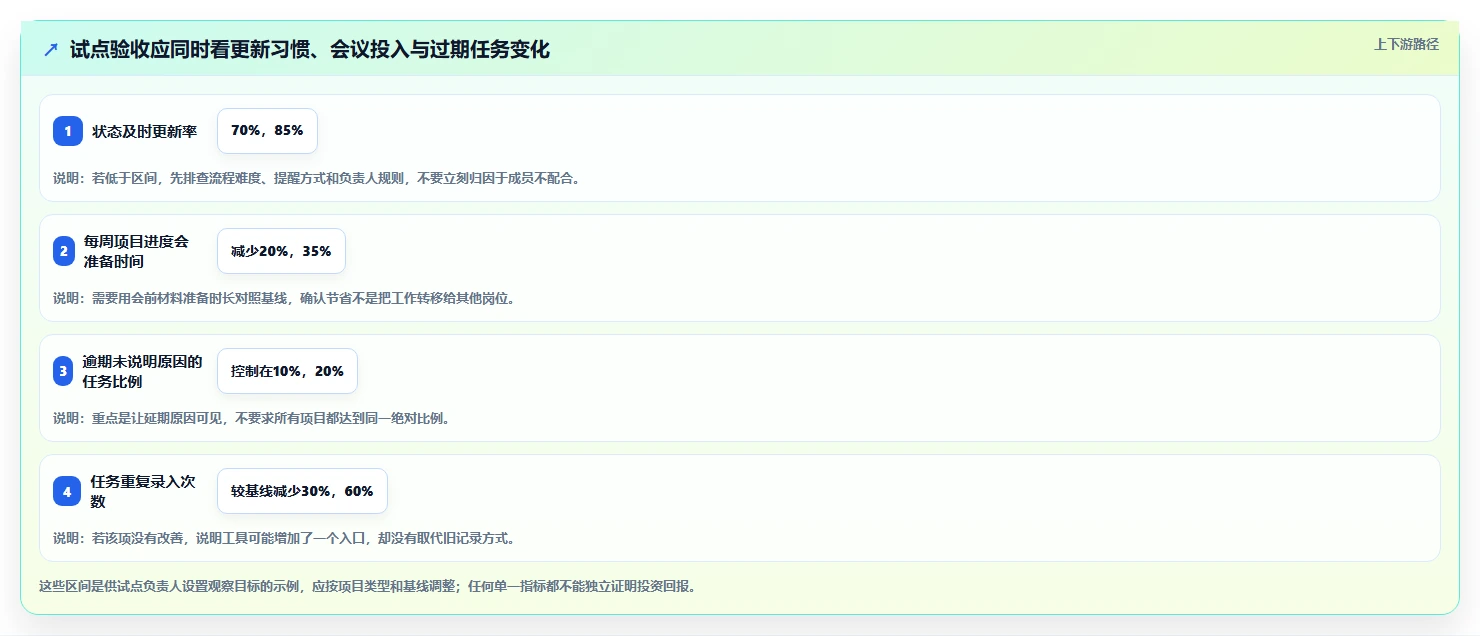The image size is (1480, 636).
Task: Click the 状态及时更新率 label
Action: point(145,131)
